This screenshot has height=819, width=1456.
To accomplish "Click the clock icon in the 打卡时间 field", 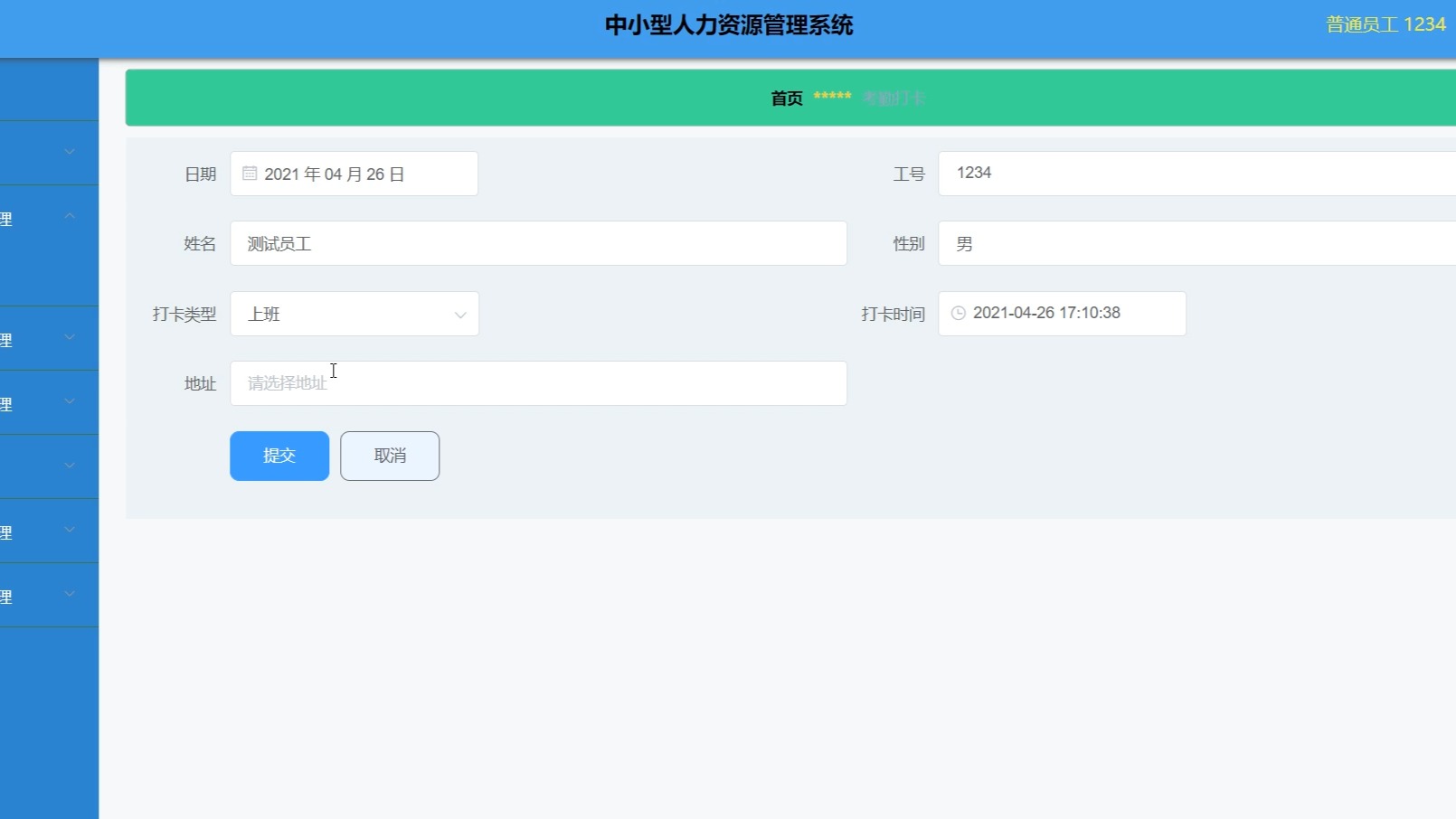I will tap(959, 313).
